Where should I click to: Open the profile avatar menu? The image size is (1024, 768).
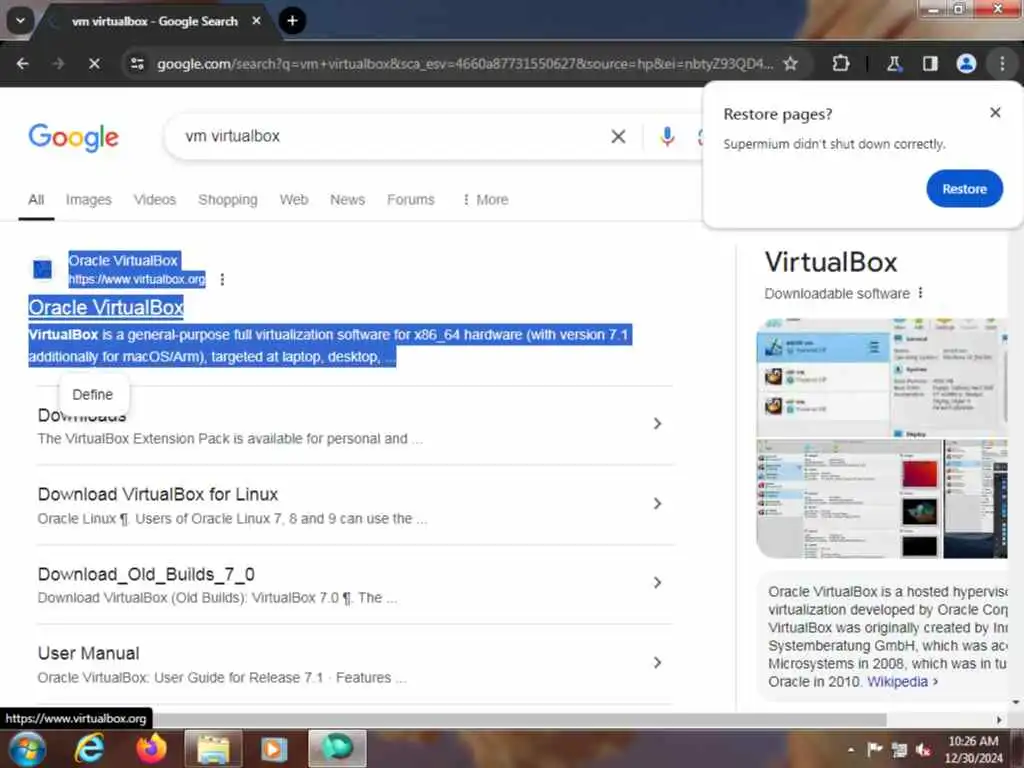click(x=966, y=63)
